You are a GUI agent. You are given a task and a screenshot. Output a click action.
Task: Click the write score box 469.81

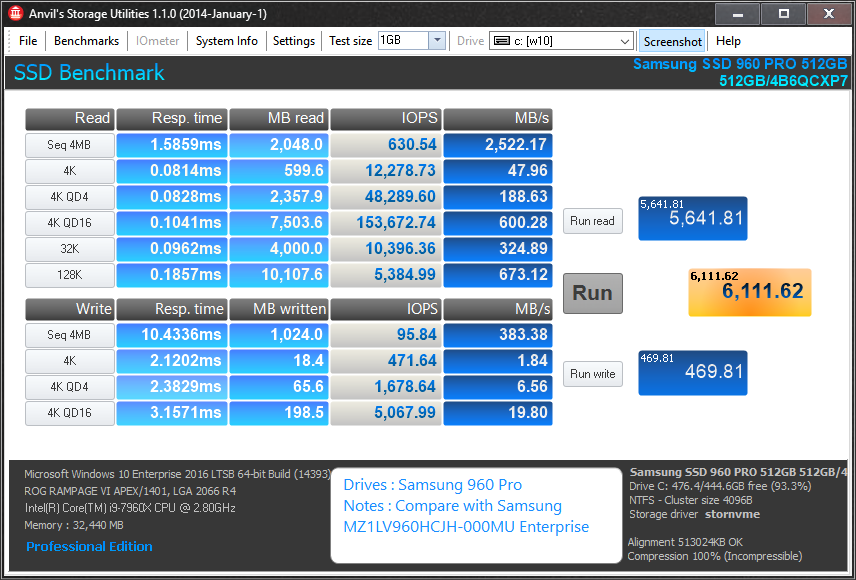point(692,372)
